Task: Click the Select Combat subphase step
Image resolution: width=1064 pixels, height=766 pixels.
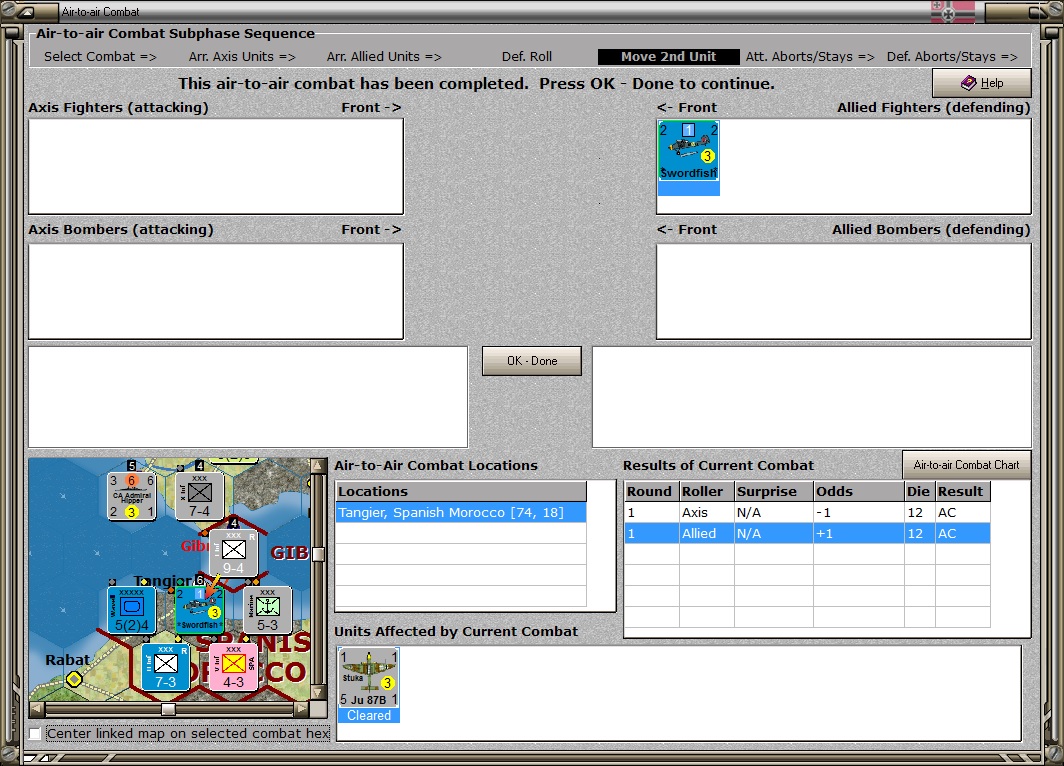Action: click(x=100, y=56)
